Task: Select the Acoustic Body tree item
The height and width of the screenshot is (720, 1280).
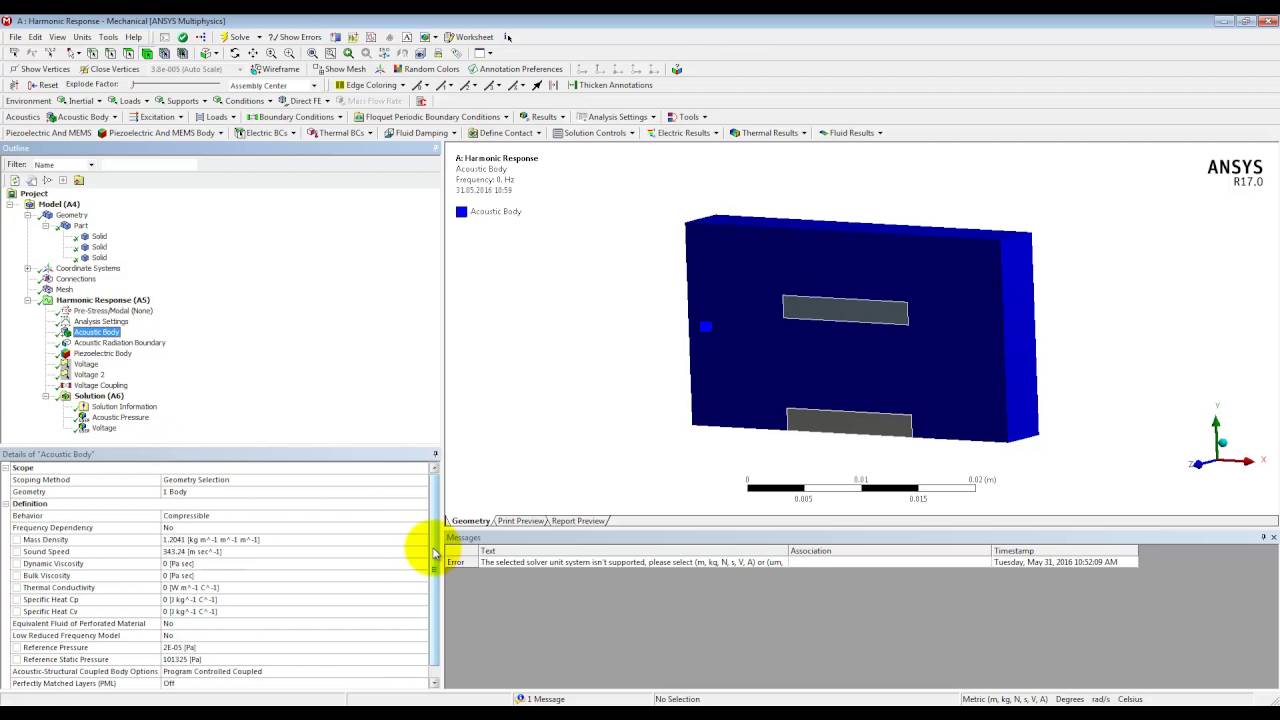Action: tap(96, 332)
